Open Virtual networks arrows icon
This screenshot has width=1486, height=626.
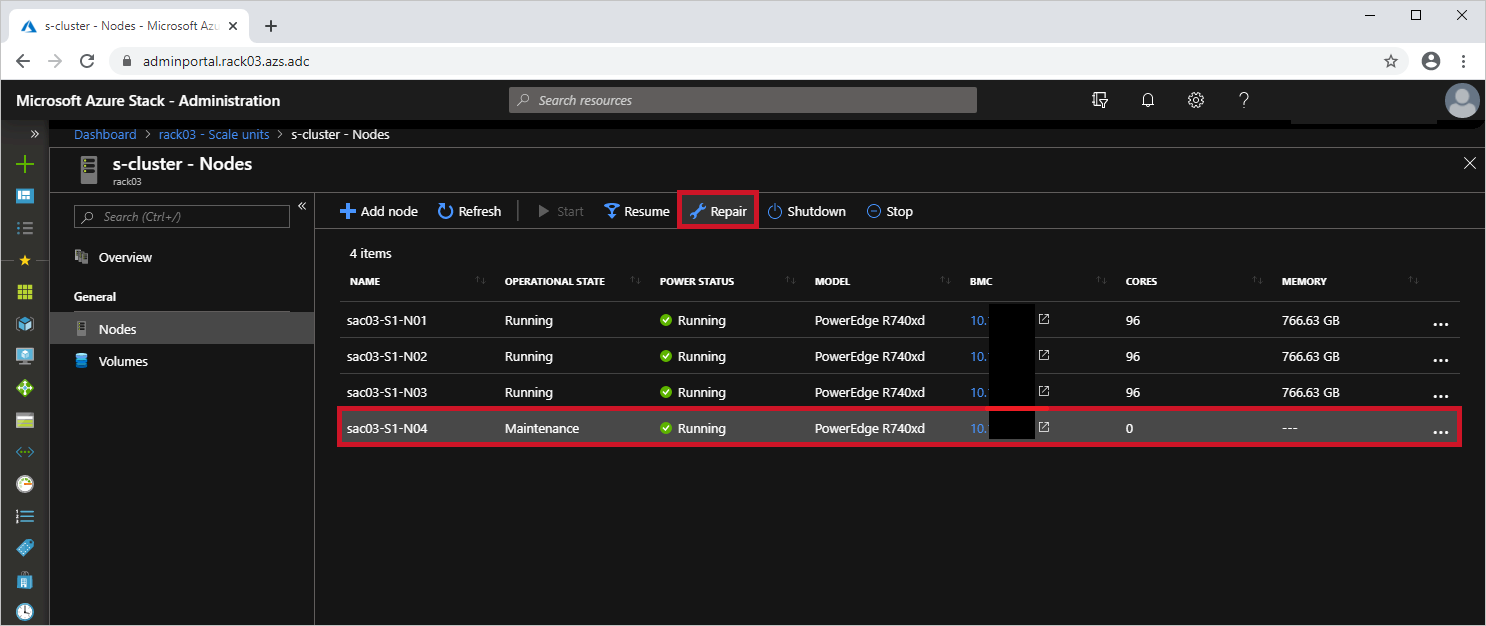coord(25,452)
